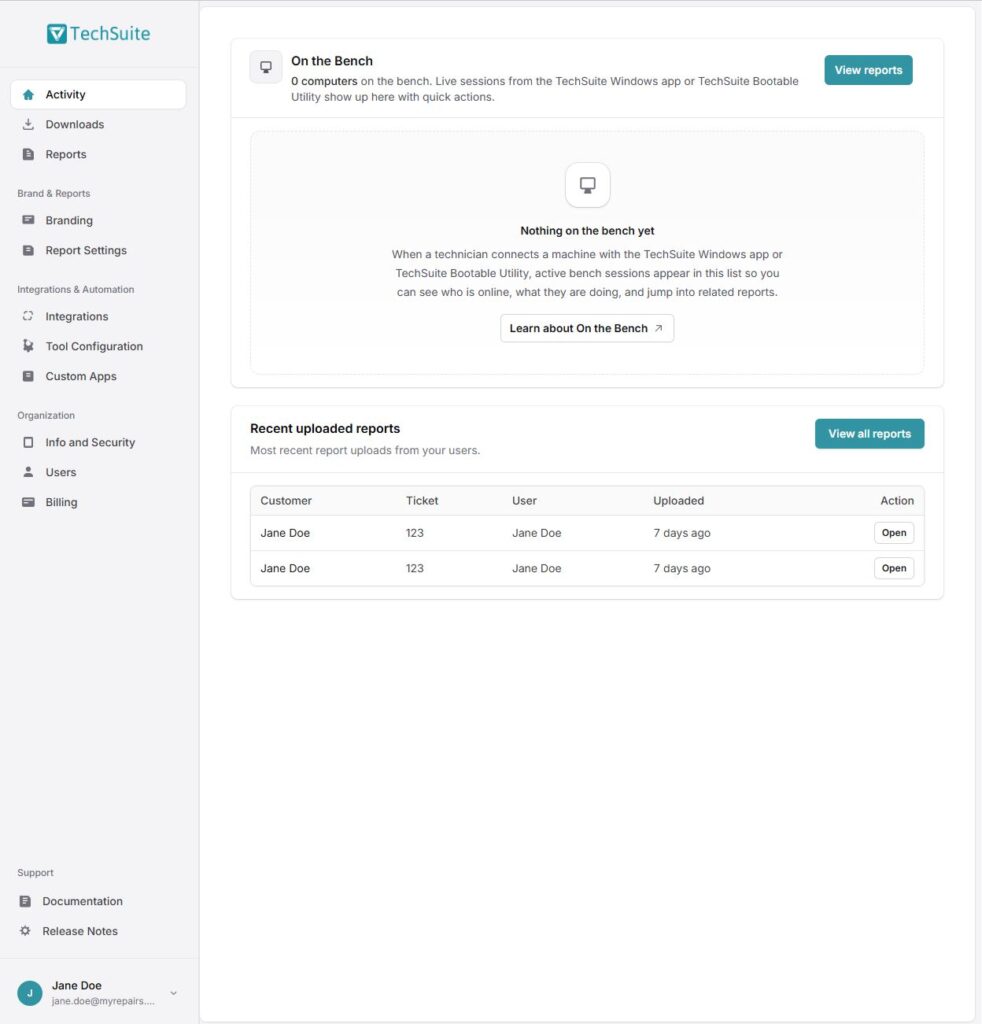Image resolution: width=982 pixels, height=1024 pixels.
Task: Open the first Jane Doe report row
Action: coord(893,533)
